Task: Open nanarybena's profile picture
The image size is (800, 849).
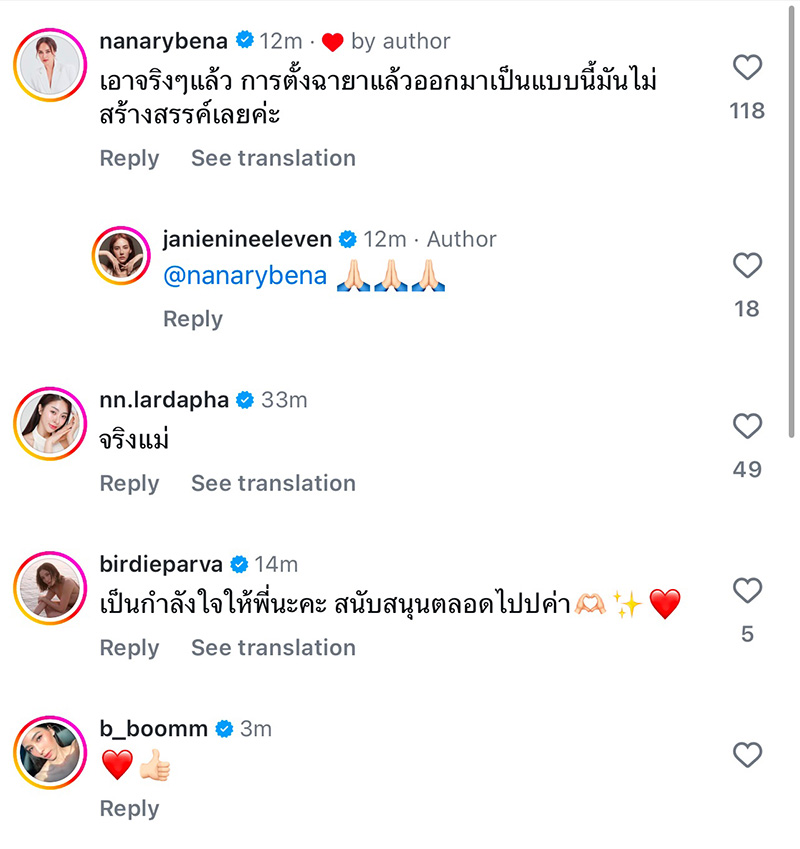Action: click(49, 62)
